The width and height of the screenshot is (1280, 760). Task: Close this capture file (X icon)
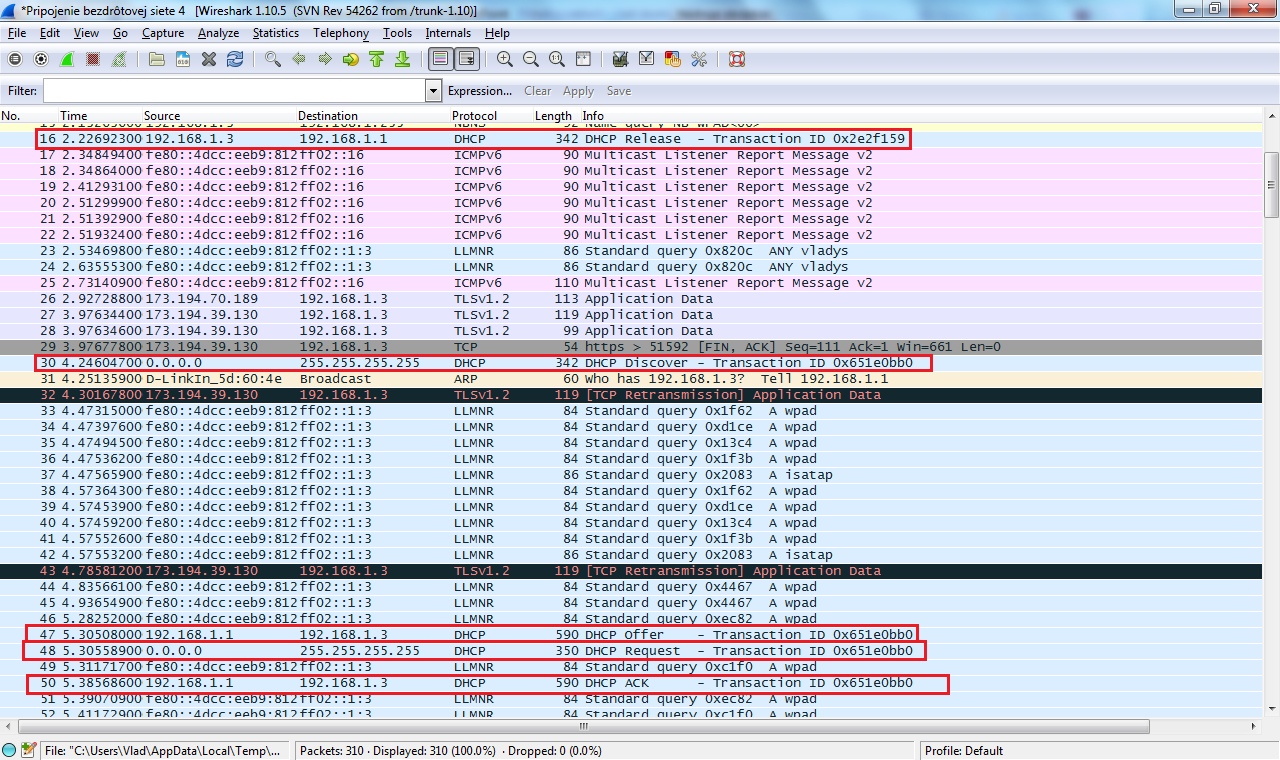coord(209,59)
